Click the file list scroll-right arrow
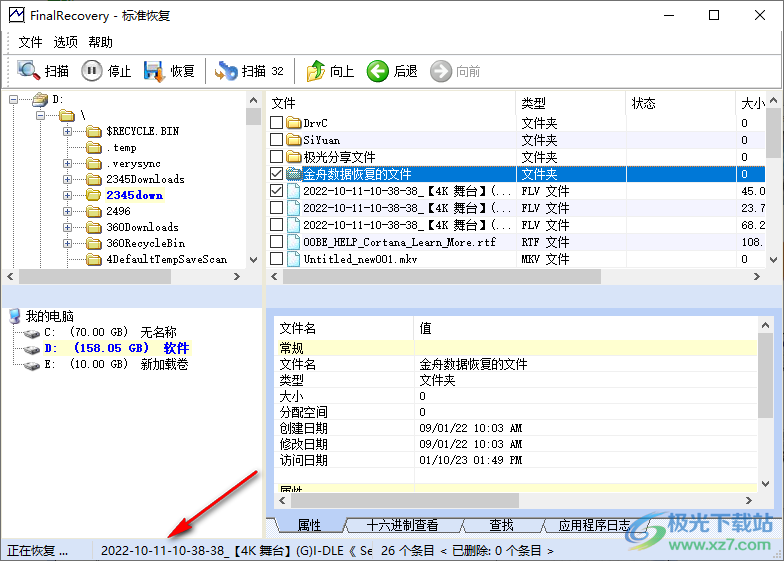784x561 pixels. pos(757,276)
